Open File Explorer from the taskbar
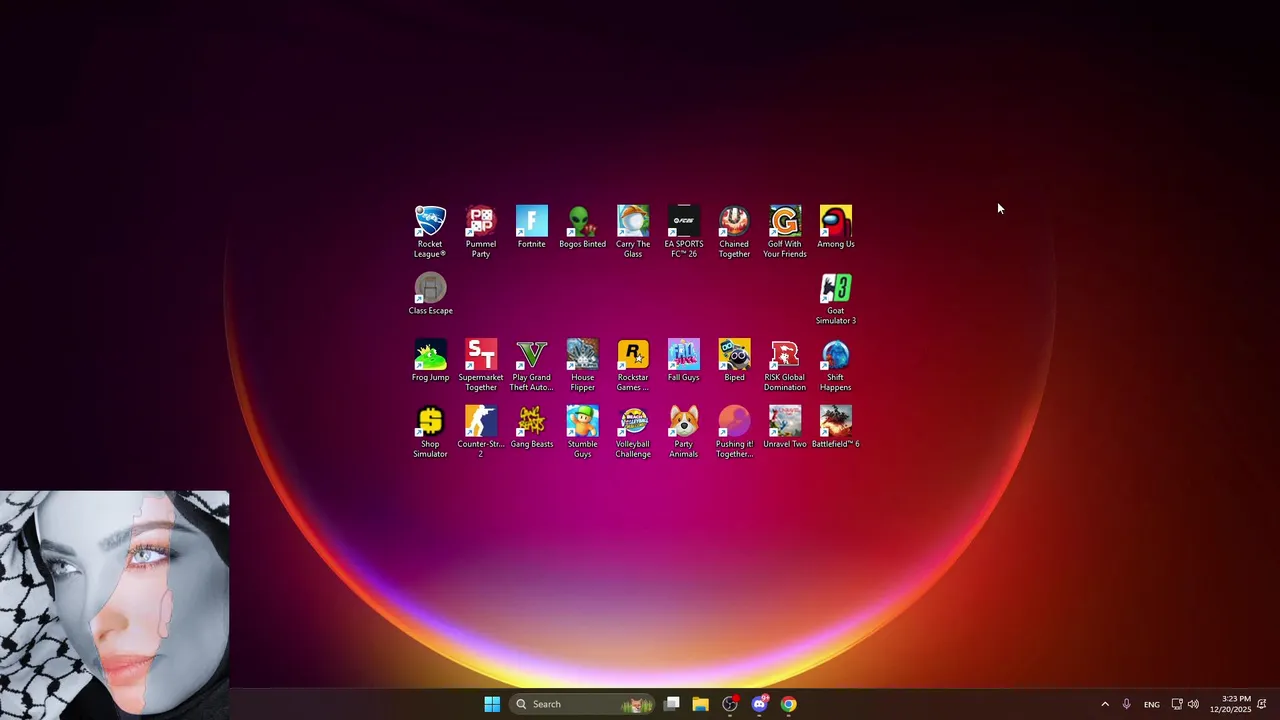This screenshot has width=1280, height=720. coord(701,704)
